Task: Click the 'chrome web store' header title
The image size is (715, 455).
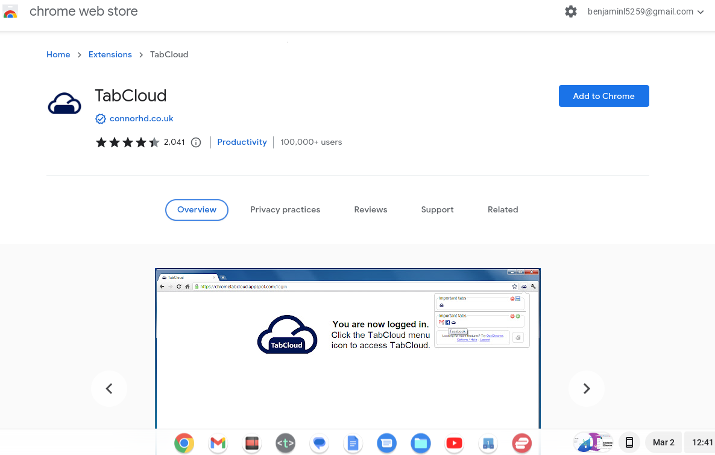Action: (x=83, y=11)
